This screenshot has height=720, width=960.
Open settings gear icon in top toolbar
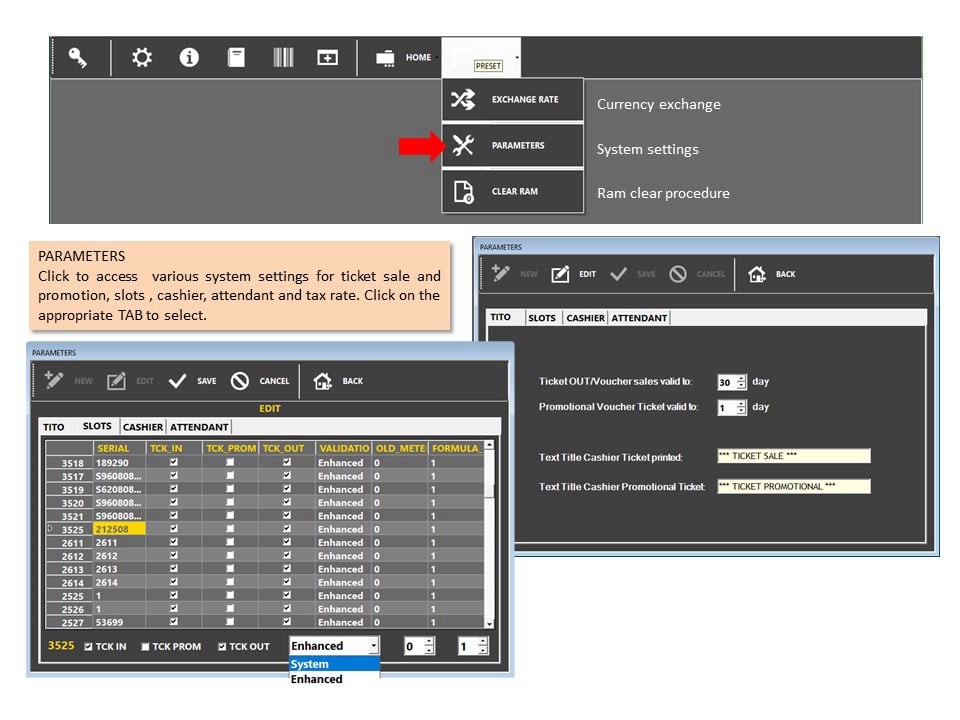coord(142,58)
